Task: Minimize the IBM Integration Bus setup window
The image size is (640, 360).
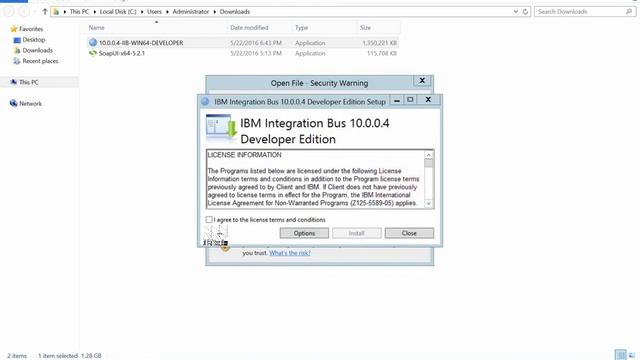Action: pyautogui.click(x=397, y=100)
